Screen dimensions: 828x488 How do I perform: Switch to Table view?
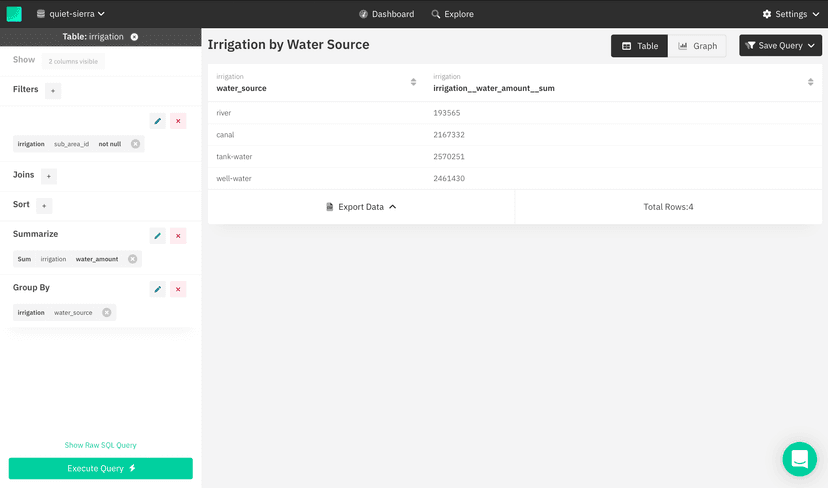639,46
